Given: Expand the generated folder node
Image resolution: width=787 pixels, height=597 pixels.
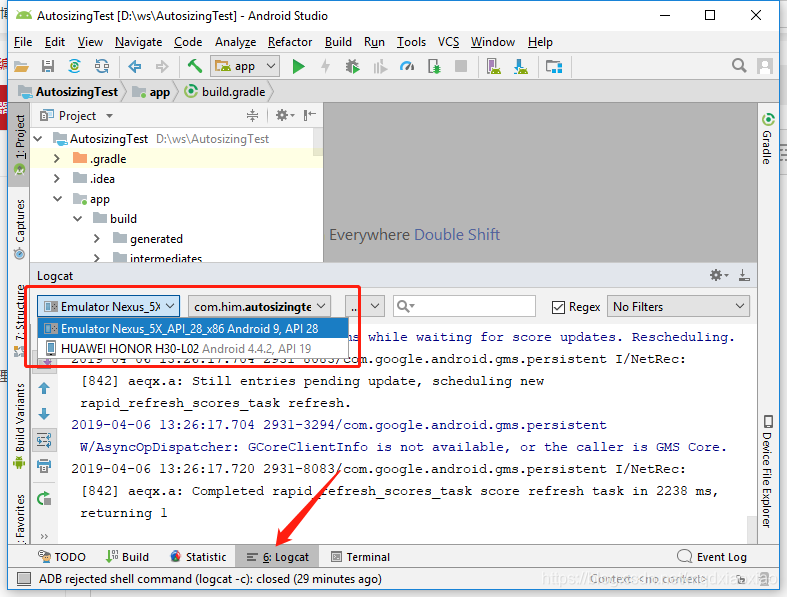Looking at the screenshot, I should 97,238.
